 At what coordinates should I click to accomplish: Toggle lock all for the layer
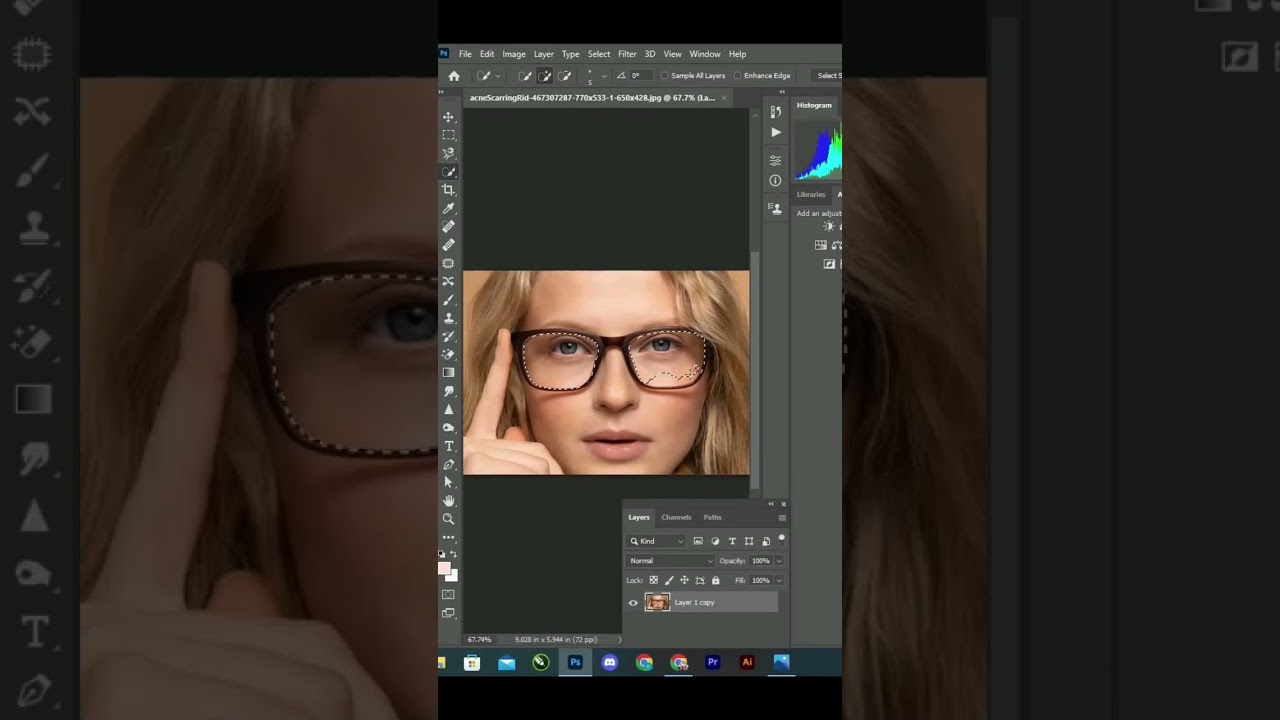click(715, 580)
